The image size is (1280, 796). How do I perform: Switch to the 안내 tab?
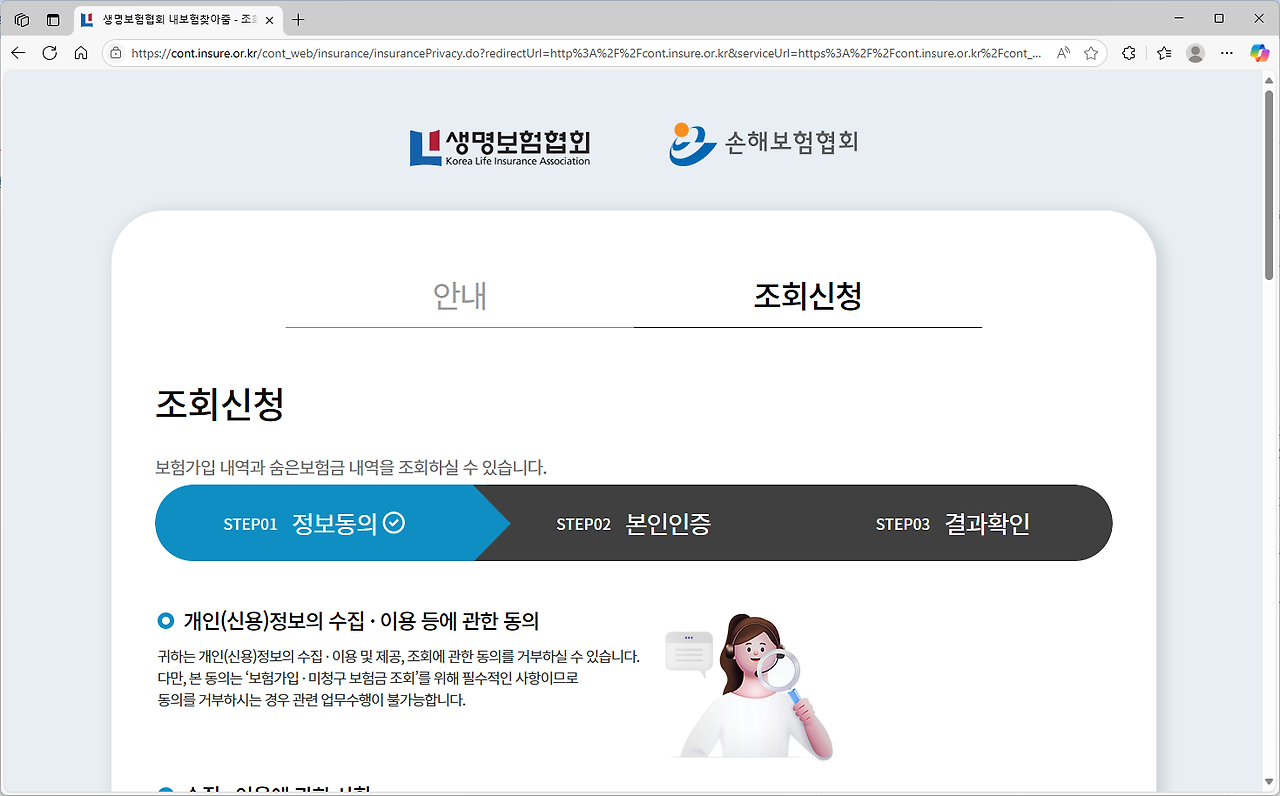tap(460, 296)
